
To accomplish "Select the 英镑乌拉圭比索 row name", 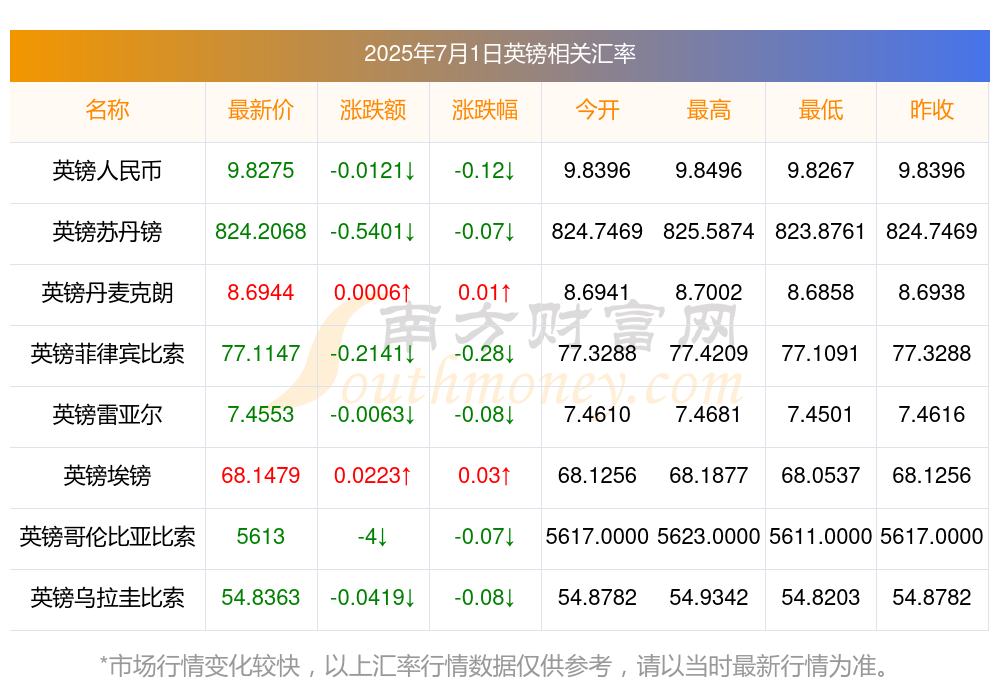I will (x=107, y=598).
